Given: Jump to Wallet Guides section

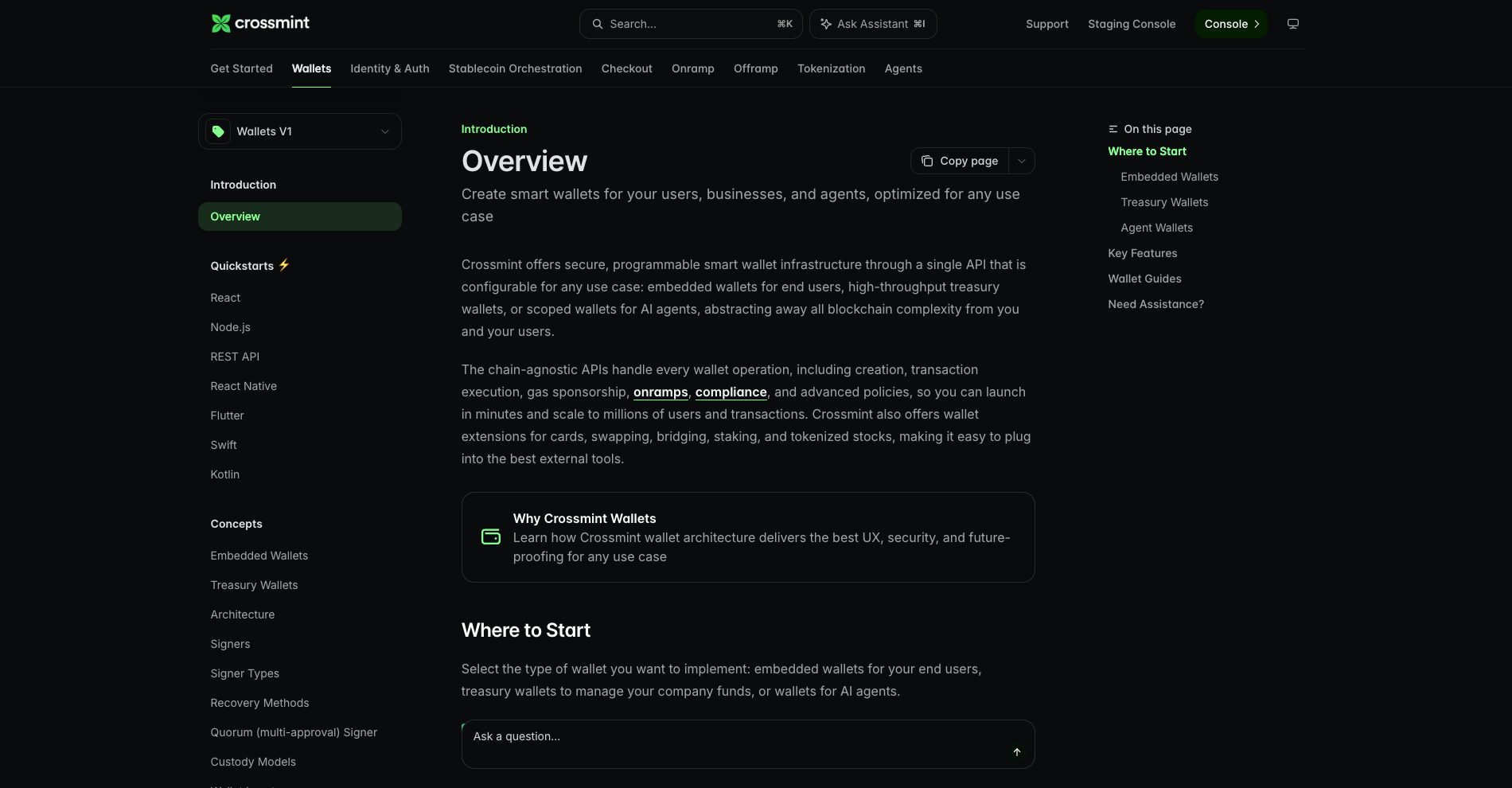Looking at the screenshot, I should click(x=1144, y=279).
